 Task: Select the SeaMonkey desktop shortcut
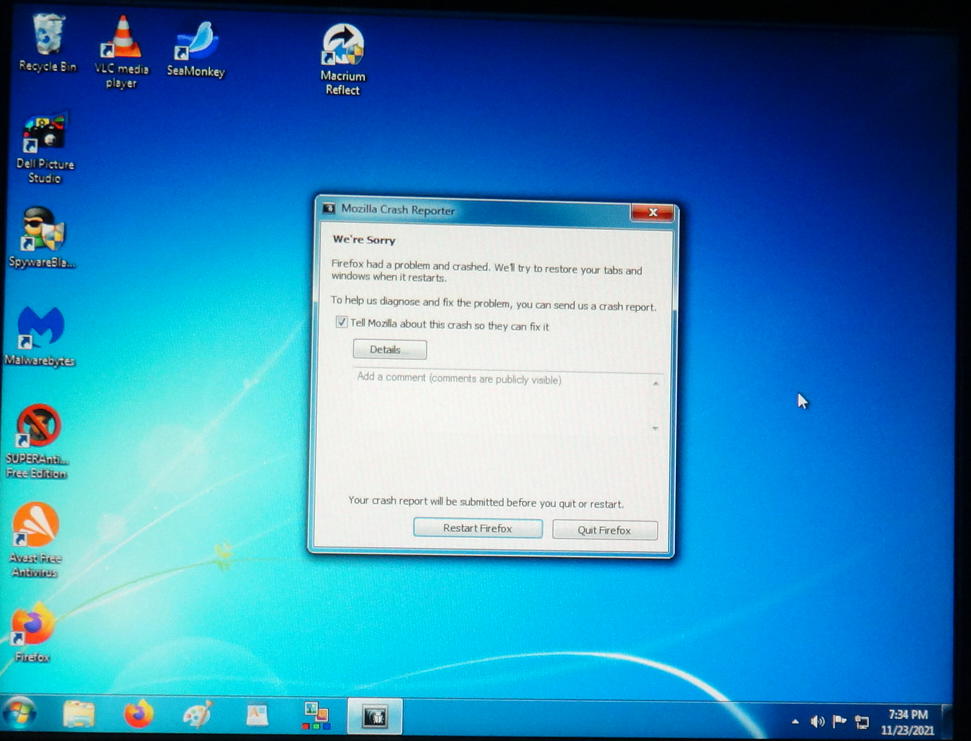point(196,50)
